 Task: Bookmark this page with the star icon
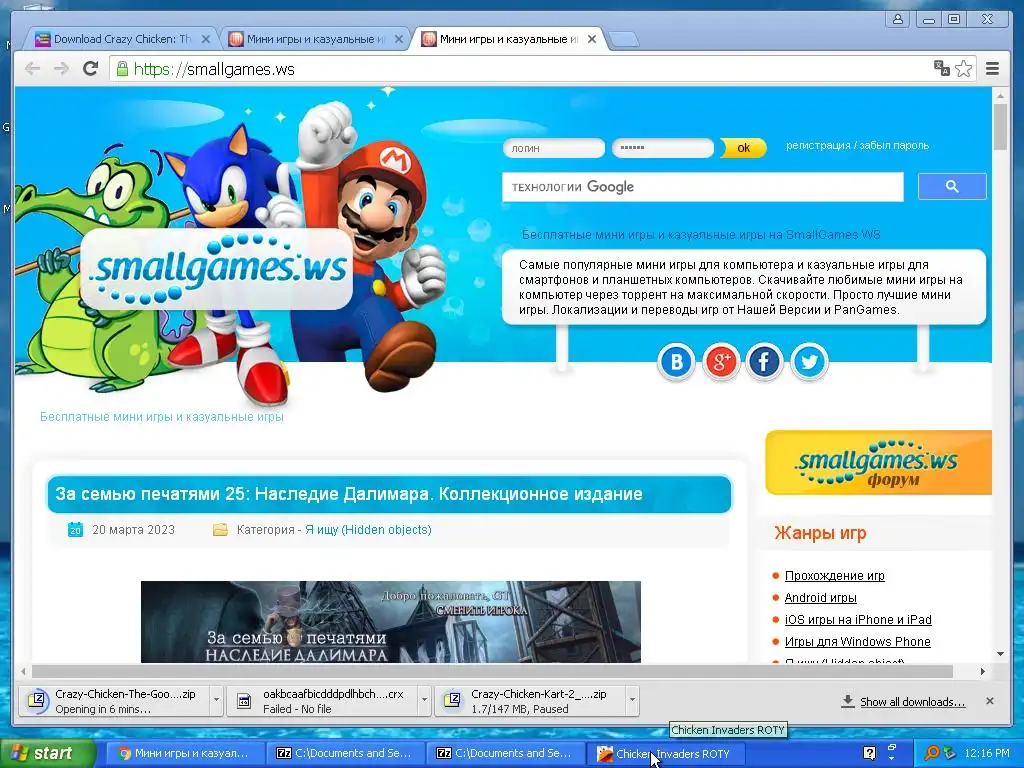pos(963,69)
